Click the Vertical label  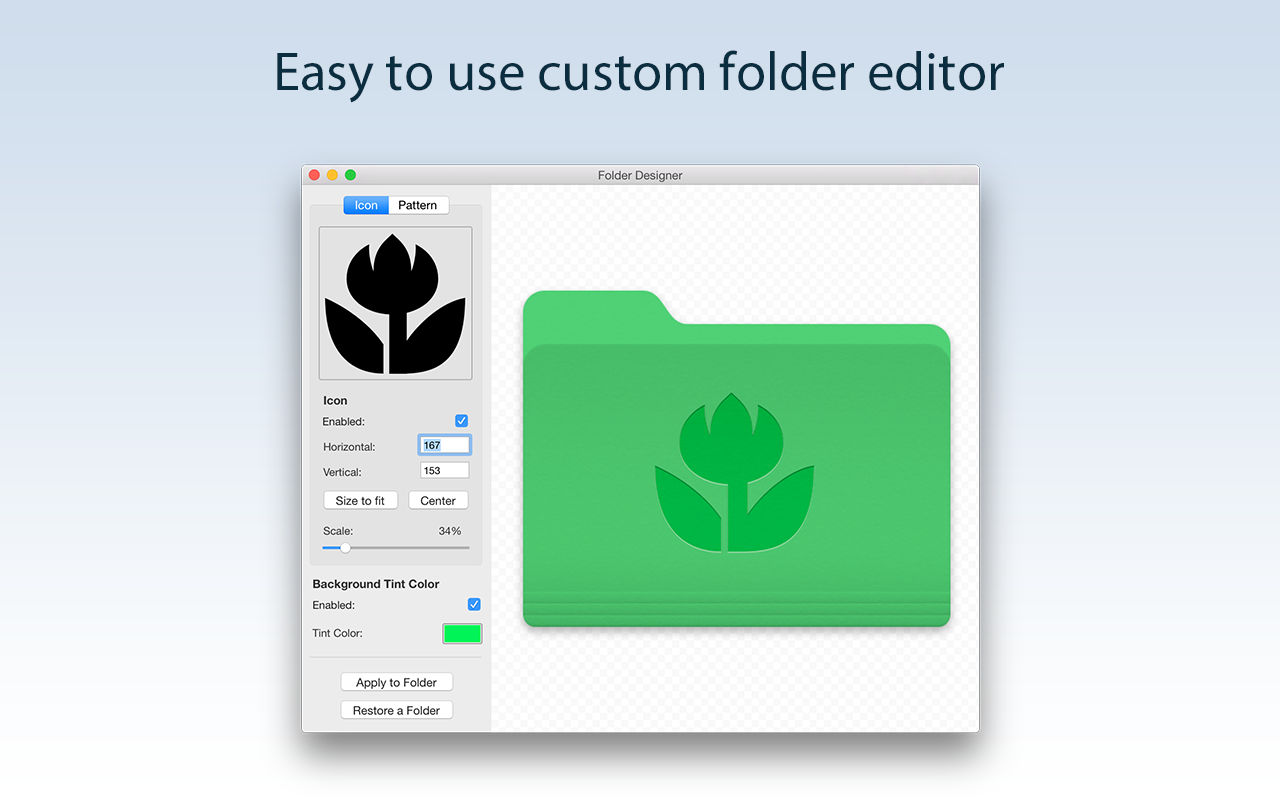tap(342, 472)
